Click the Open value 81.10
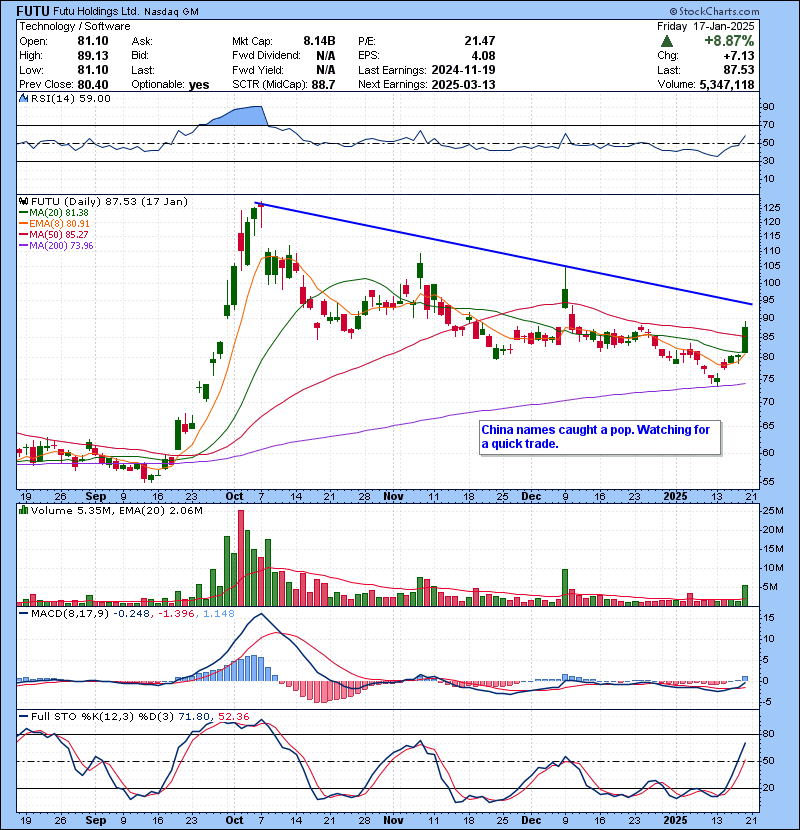The image size is (800, 830). [93, 41]
